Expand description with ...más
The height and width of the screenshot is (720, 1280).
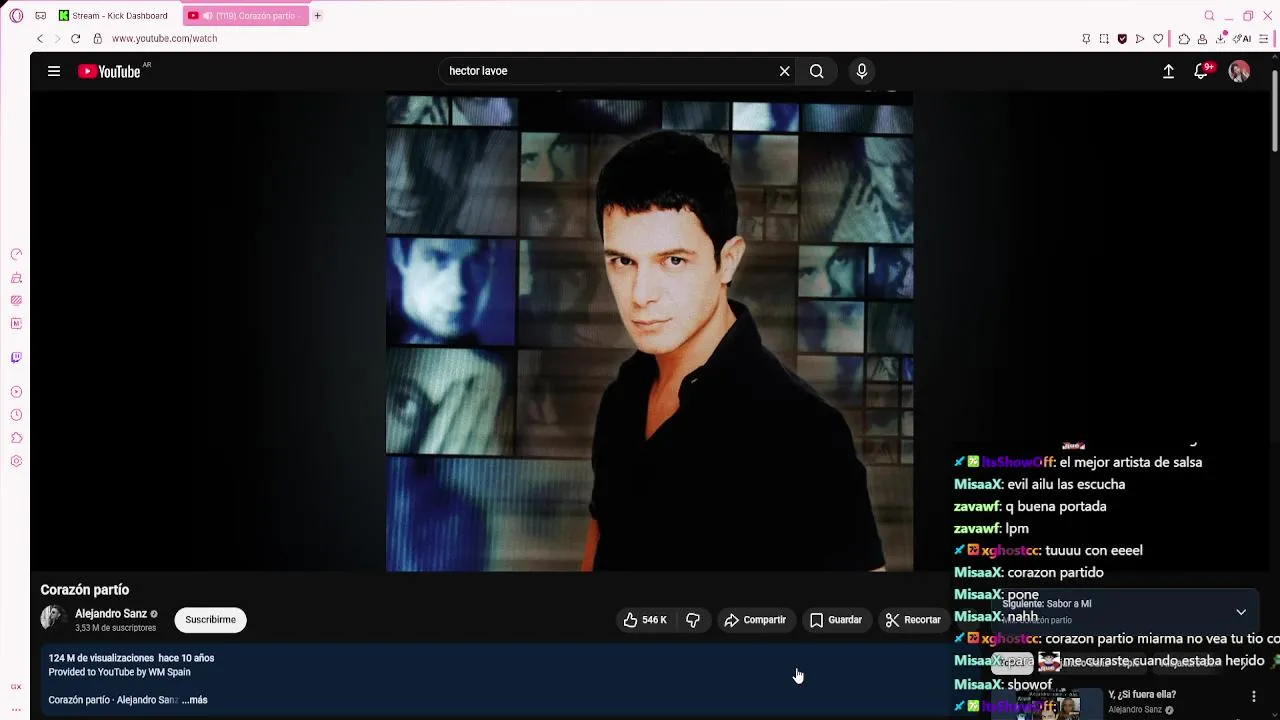point(195,700)
